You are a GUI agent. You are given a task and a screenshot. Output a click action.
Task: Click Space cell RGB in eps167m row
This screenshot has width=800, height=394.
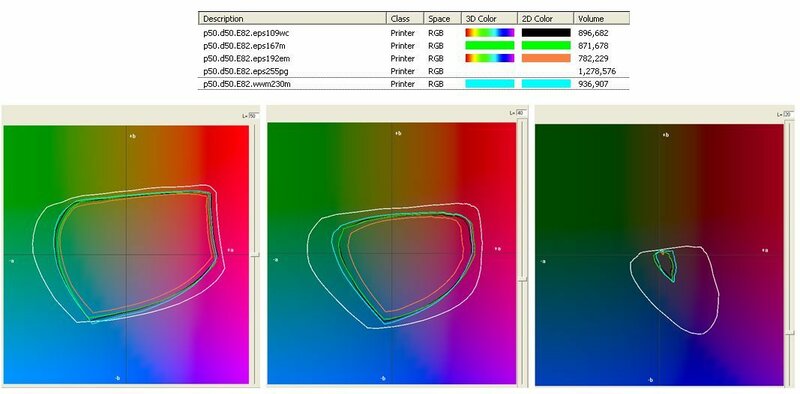coord(435,45)
